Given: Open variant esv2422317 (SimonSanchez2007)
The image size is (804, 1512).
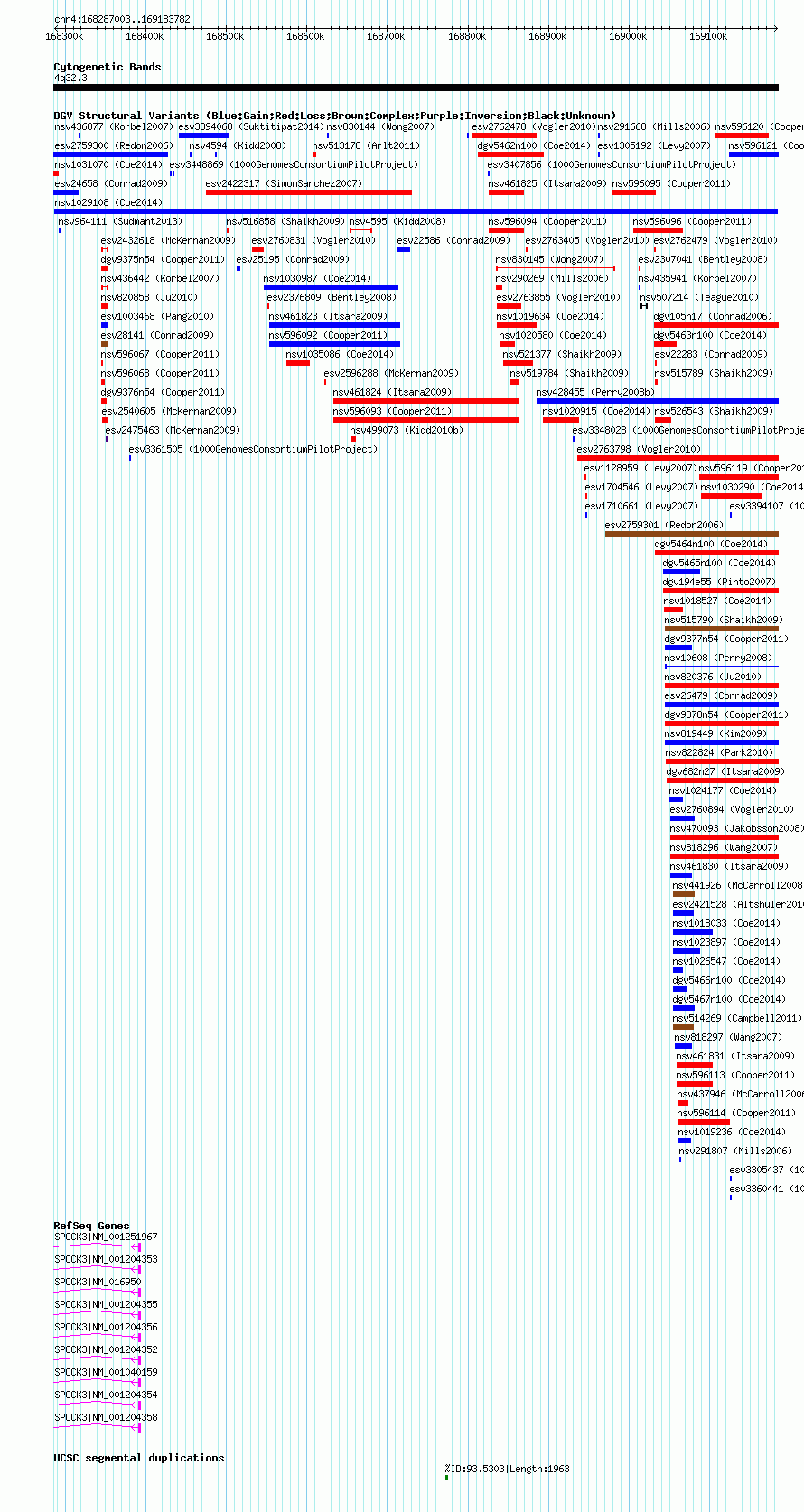Looking at the screenshot, I should [284, 183].
